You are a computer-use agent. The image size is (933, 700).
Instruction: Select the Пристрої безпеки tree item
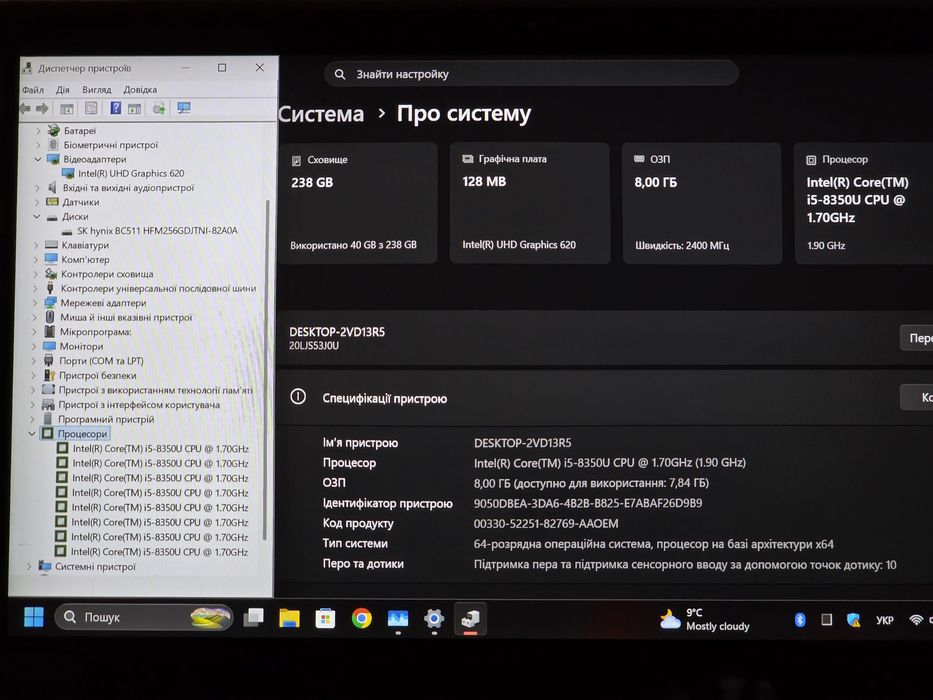click(x=98, y=376)
